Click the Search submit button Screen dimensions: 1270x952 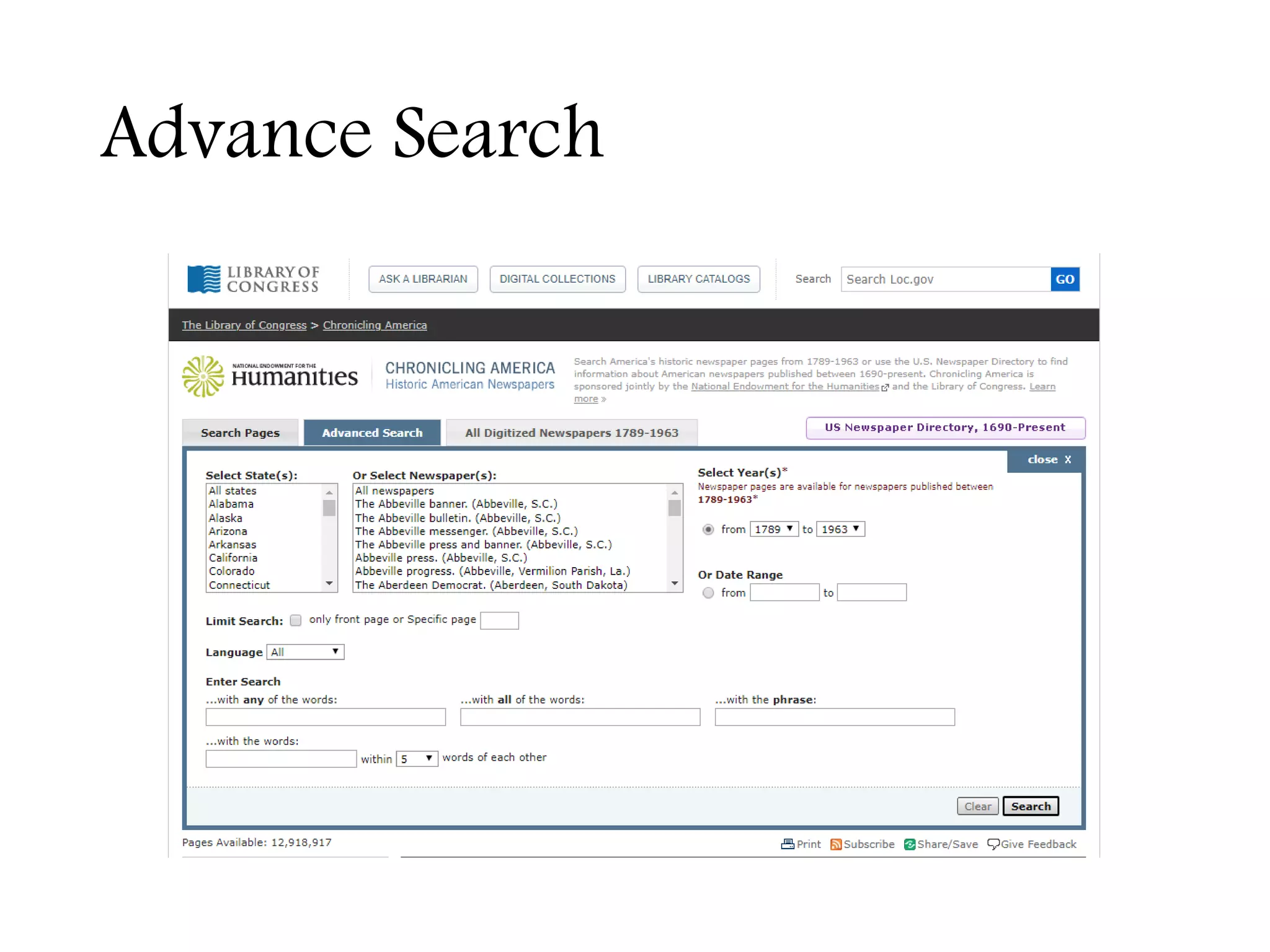1031,806
